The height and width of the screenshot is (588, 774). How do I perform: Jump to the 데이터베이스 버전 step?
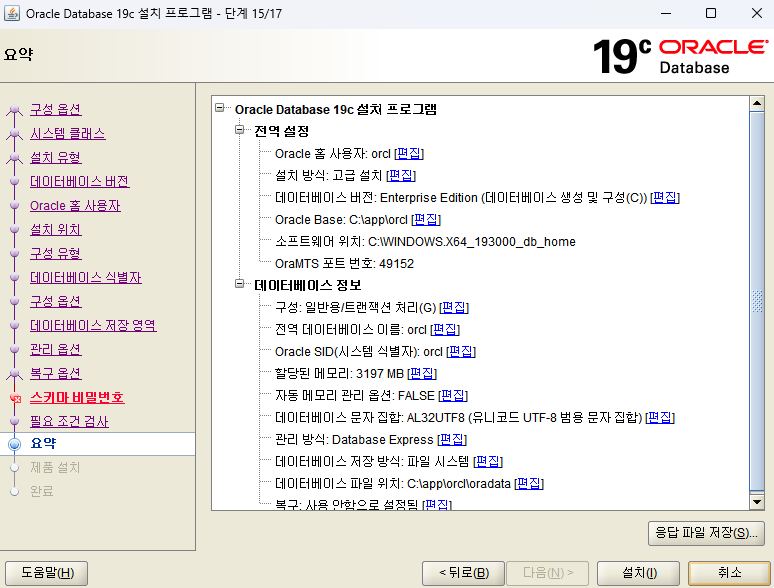[x=79, y=181]
